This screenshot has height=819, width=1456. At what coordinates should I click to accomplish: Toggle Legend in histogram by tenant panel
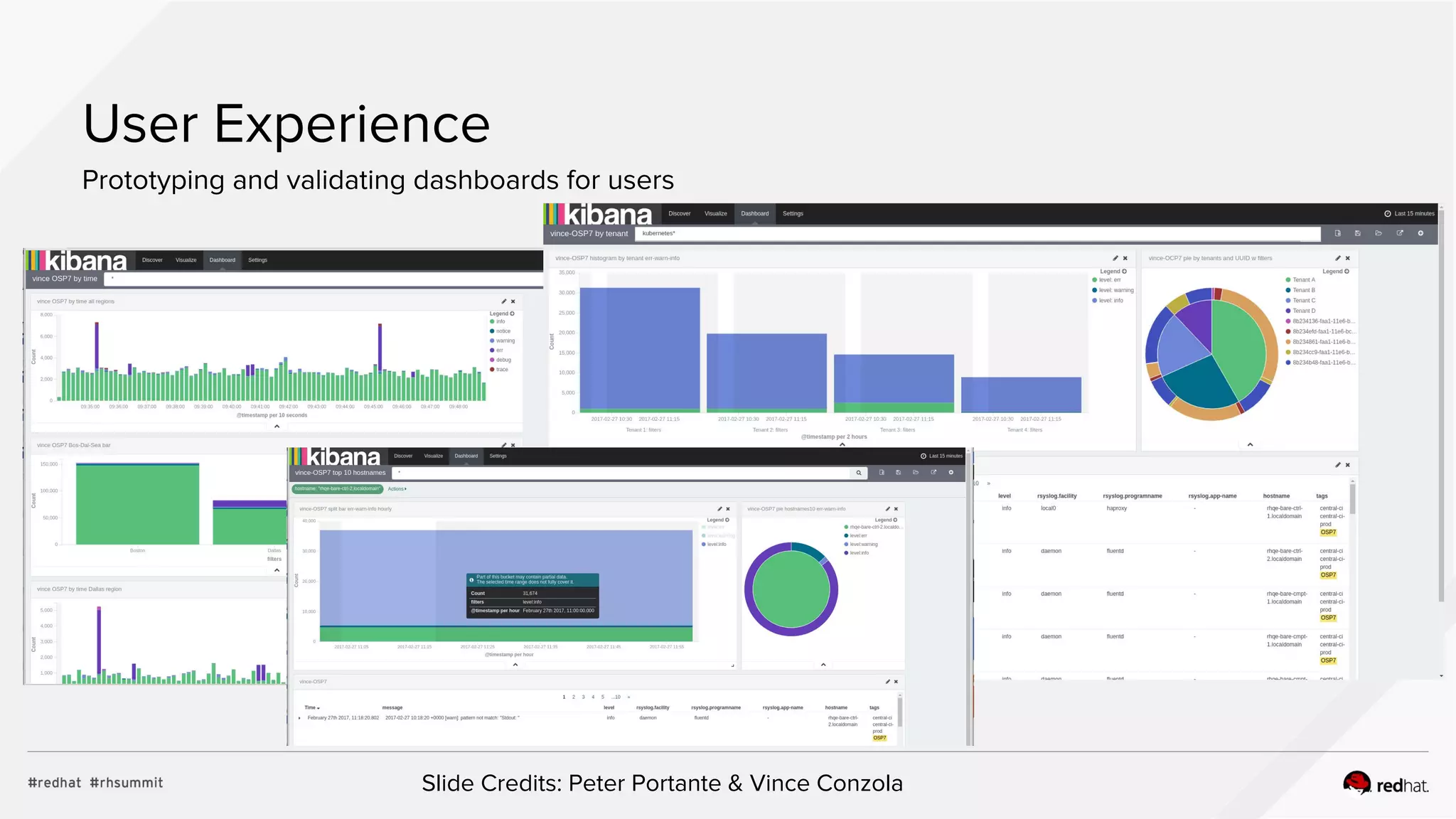1113,272
